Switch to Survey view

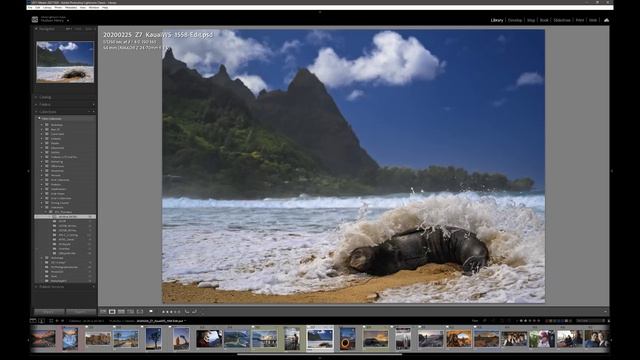[131, 311]
